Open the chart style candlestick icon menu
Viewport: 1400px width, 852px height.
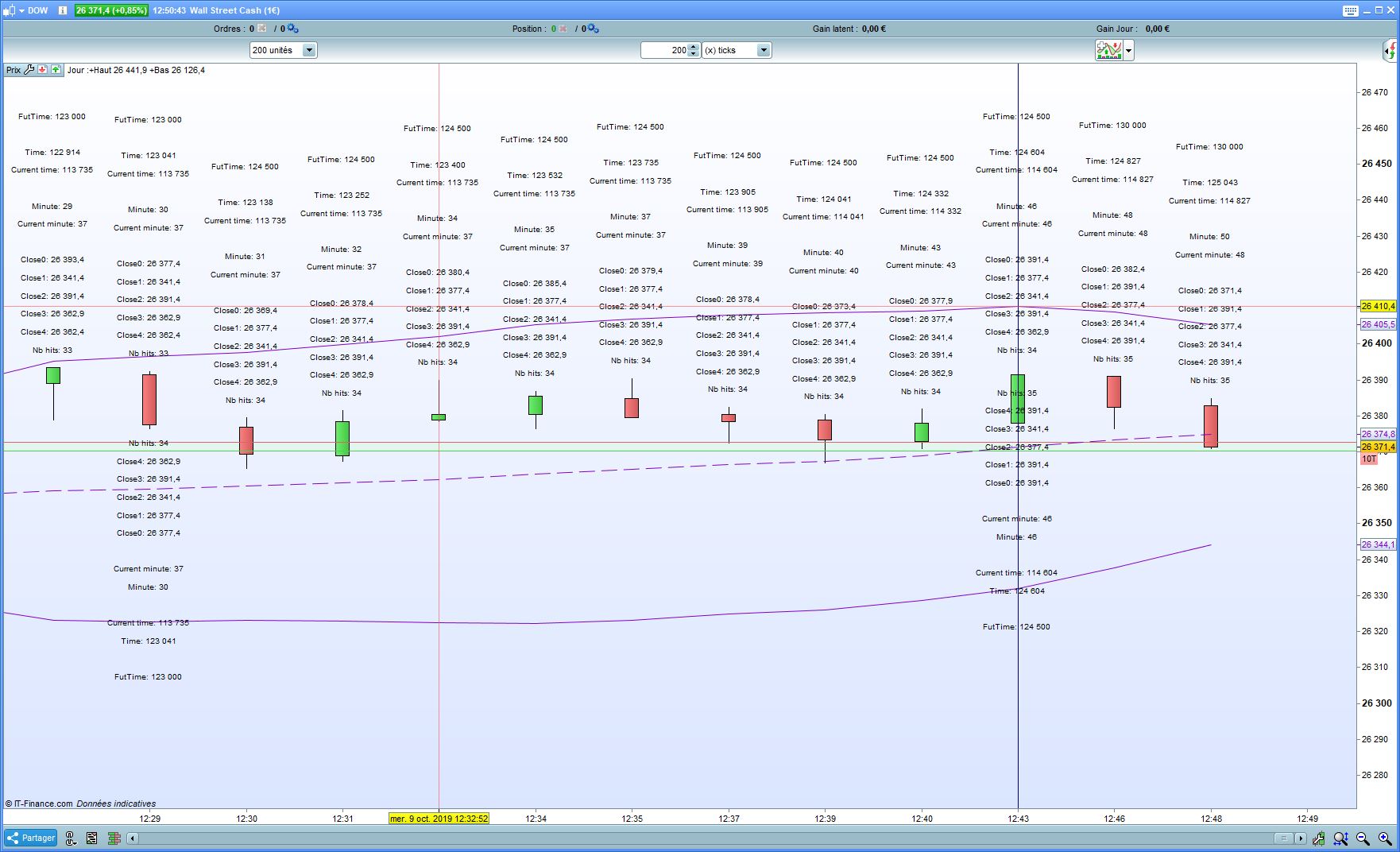point(10,10)
